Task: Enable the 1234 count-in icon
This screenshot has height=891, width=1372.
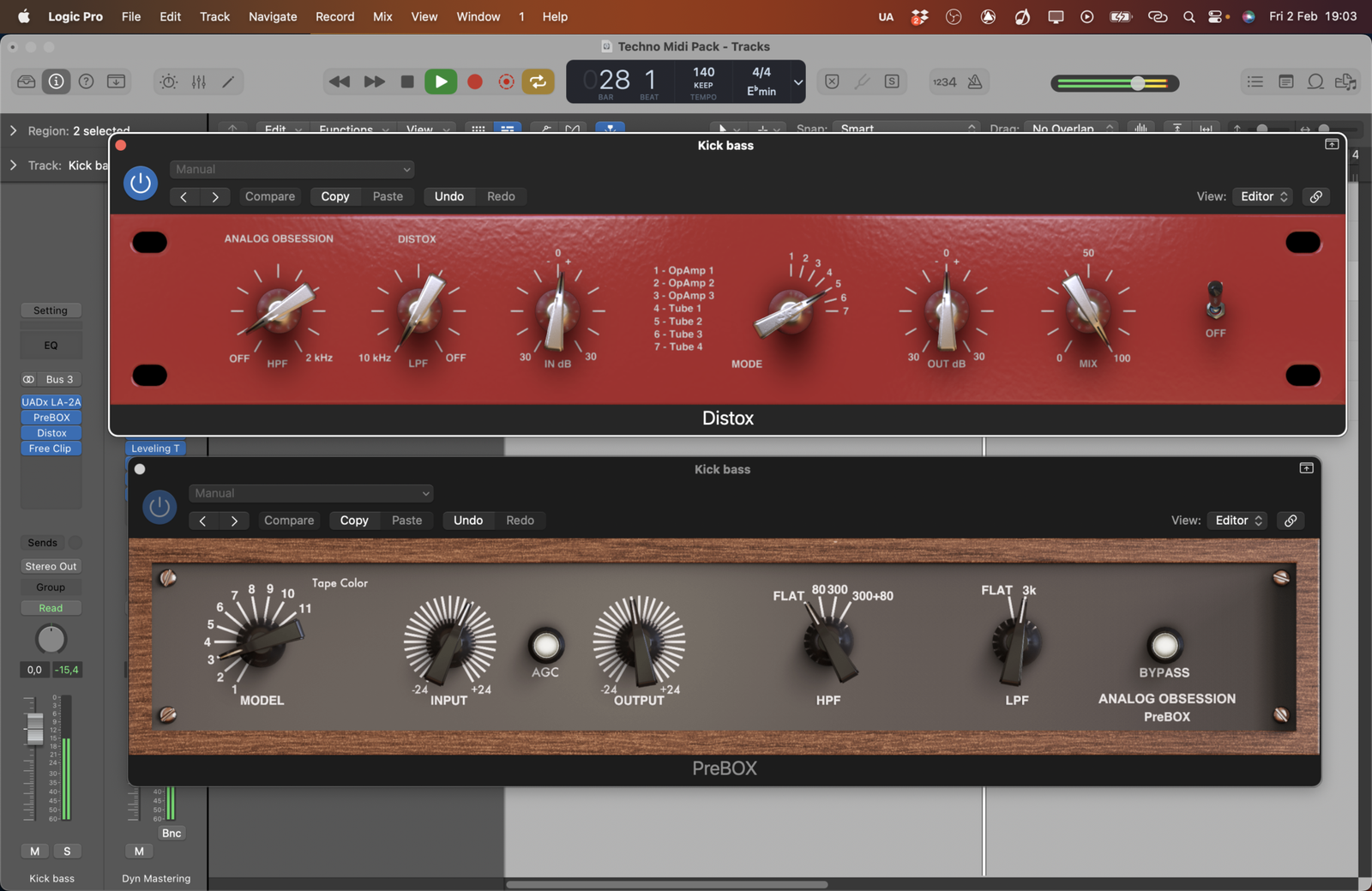Action: pyautogui.click(x=943, y=81)
